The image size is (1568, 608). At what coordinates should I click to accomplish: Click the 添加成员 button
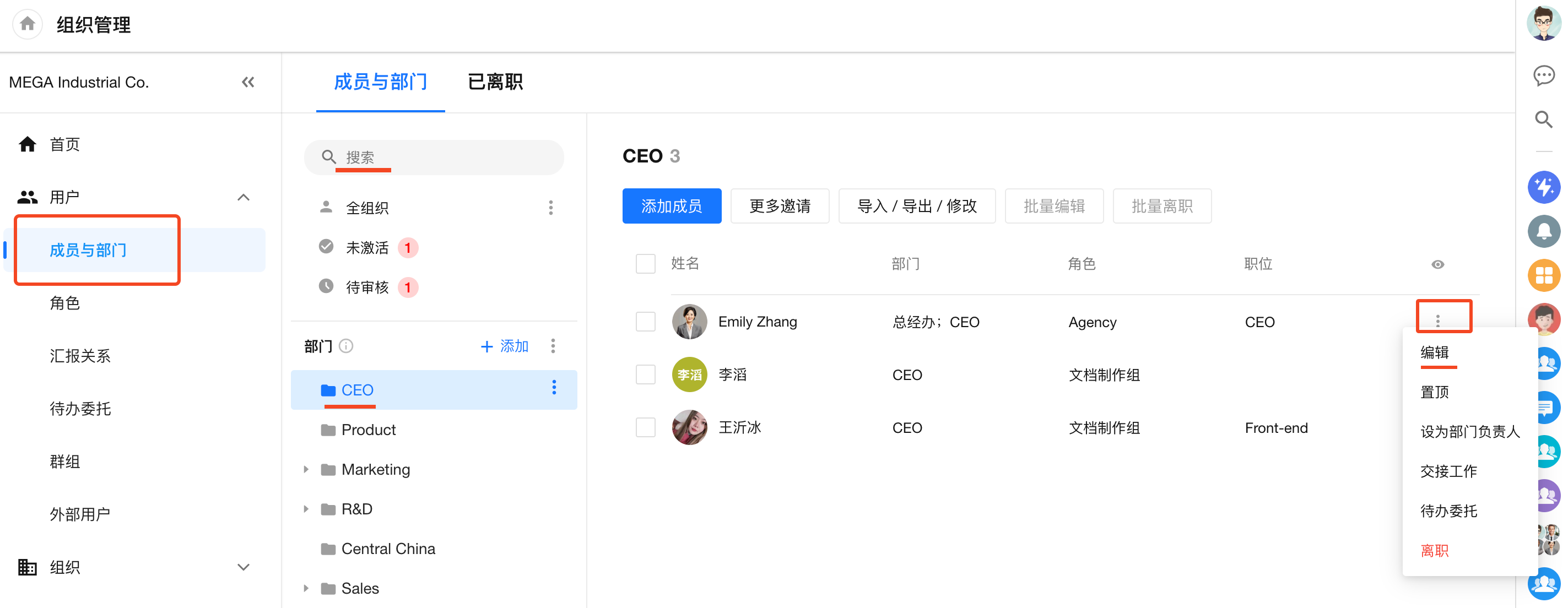[x=672, y=207]
